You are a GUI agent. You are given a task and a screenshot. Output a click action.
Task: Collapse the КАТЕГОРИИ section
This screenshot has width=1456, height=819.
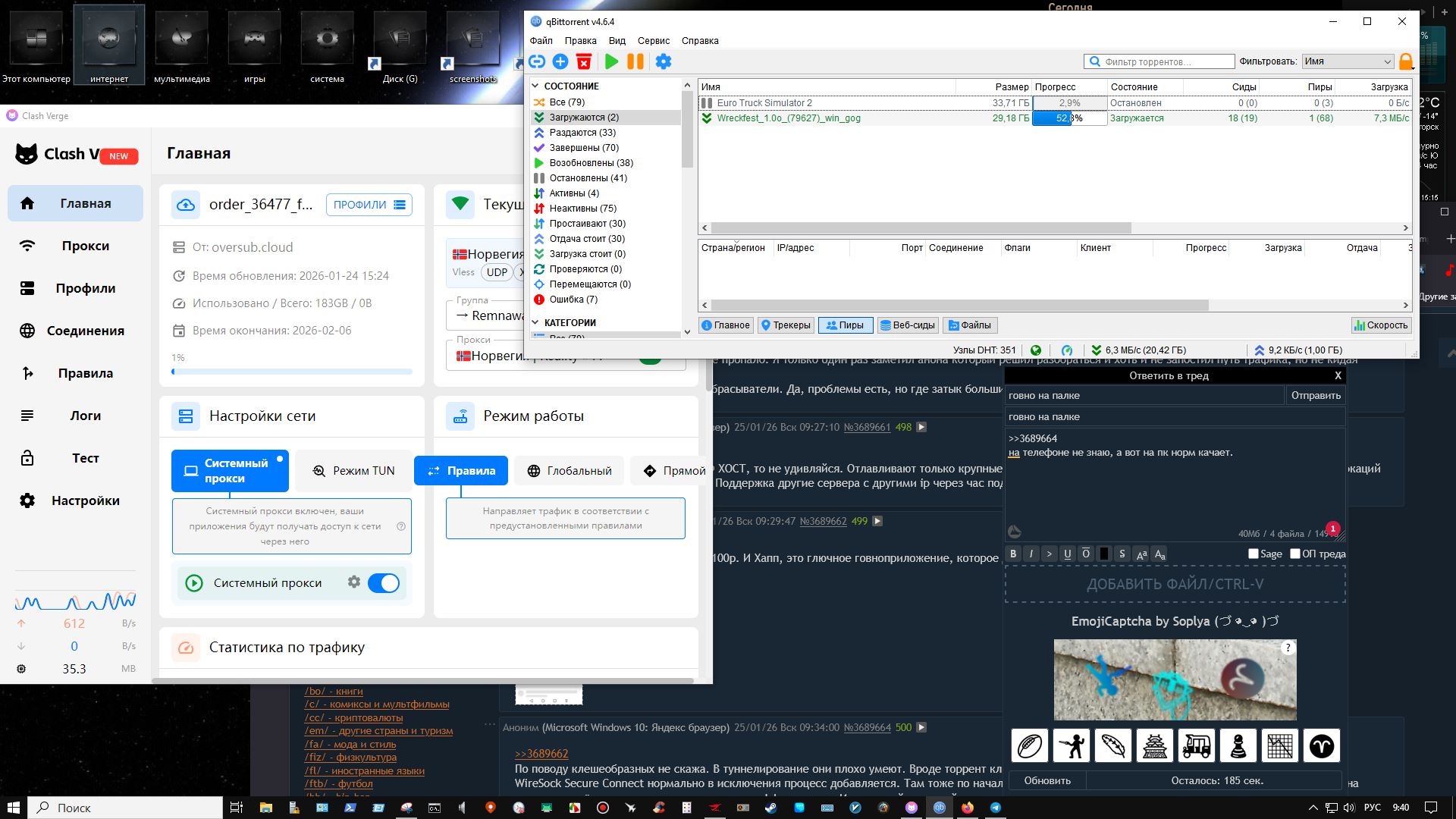click(x=535, y=323)
